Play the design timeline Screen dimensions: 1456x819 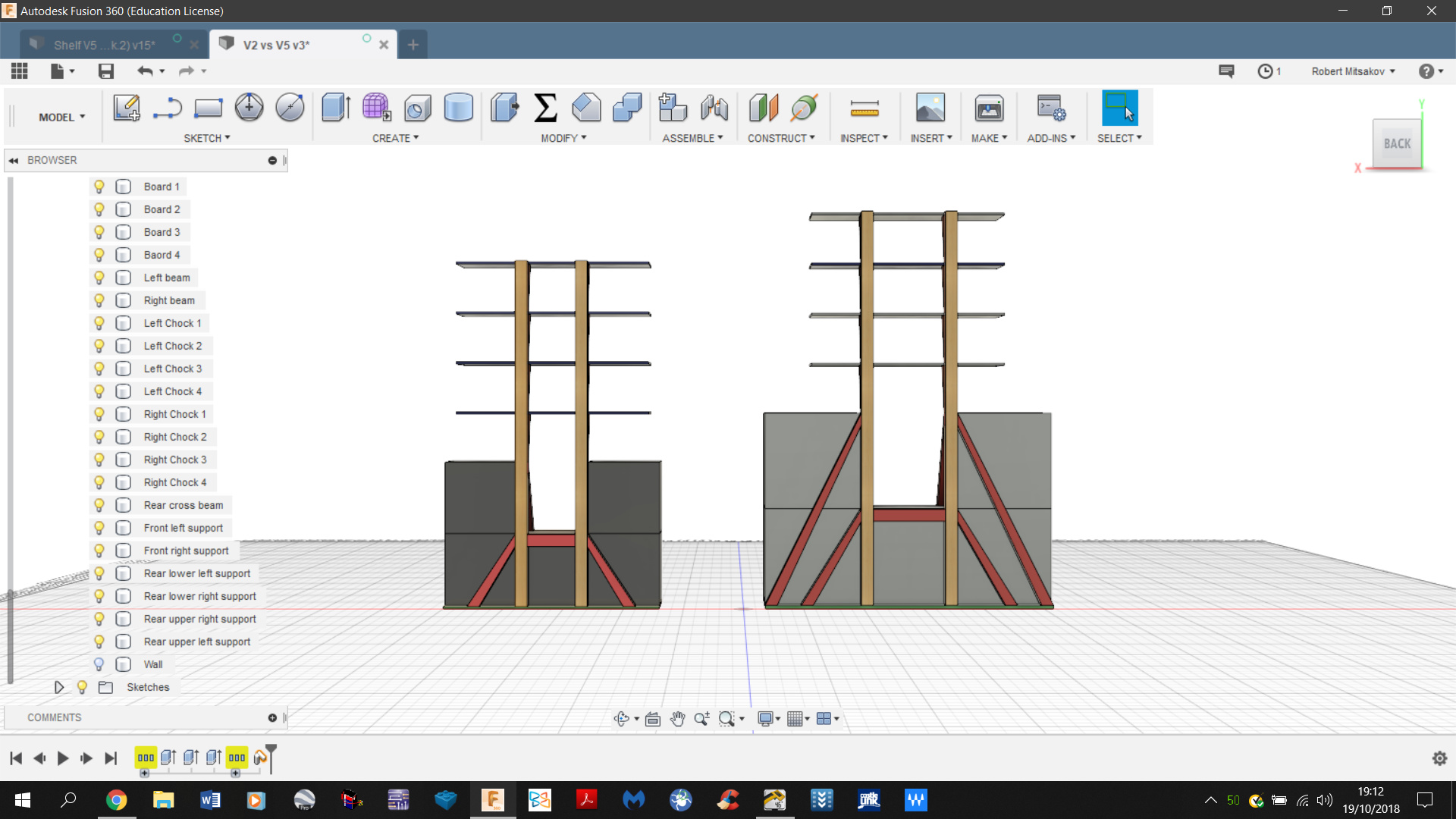click(x=63, y=758)
